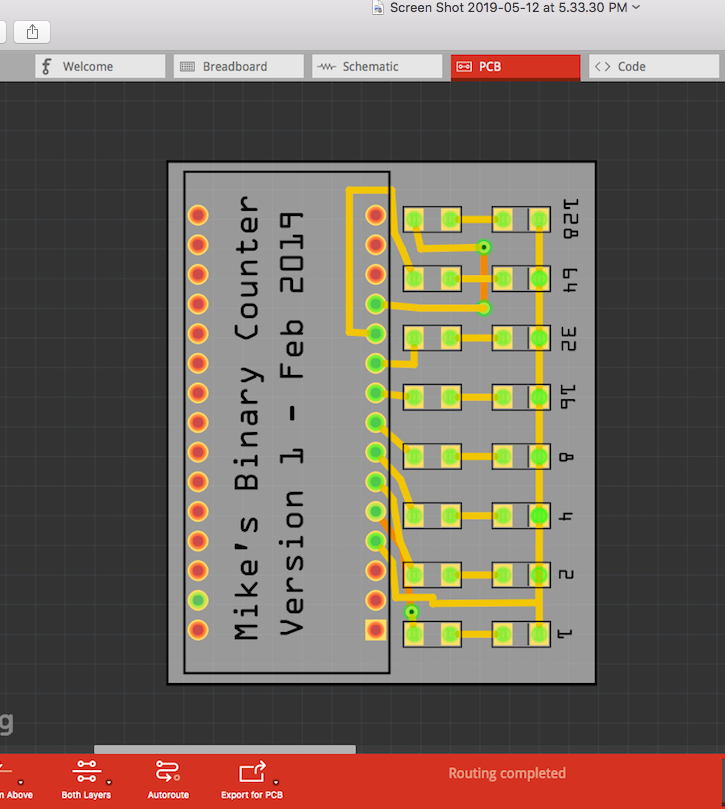Click the horizontal scrollbar below the canvas

224,749
